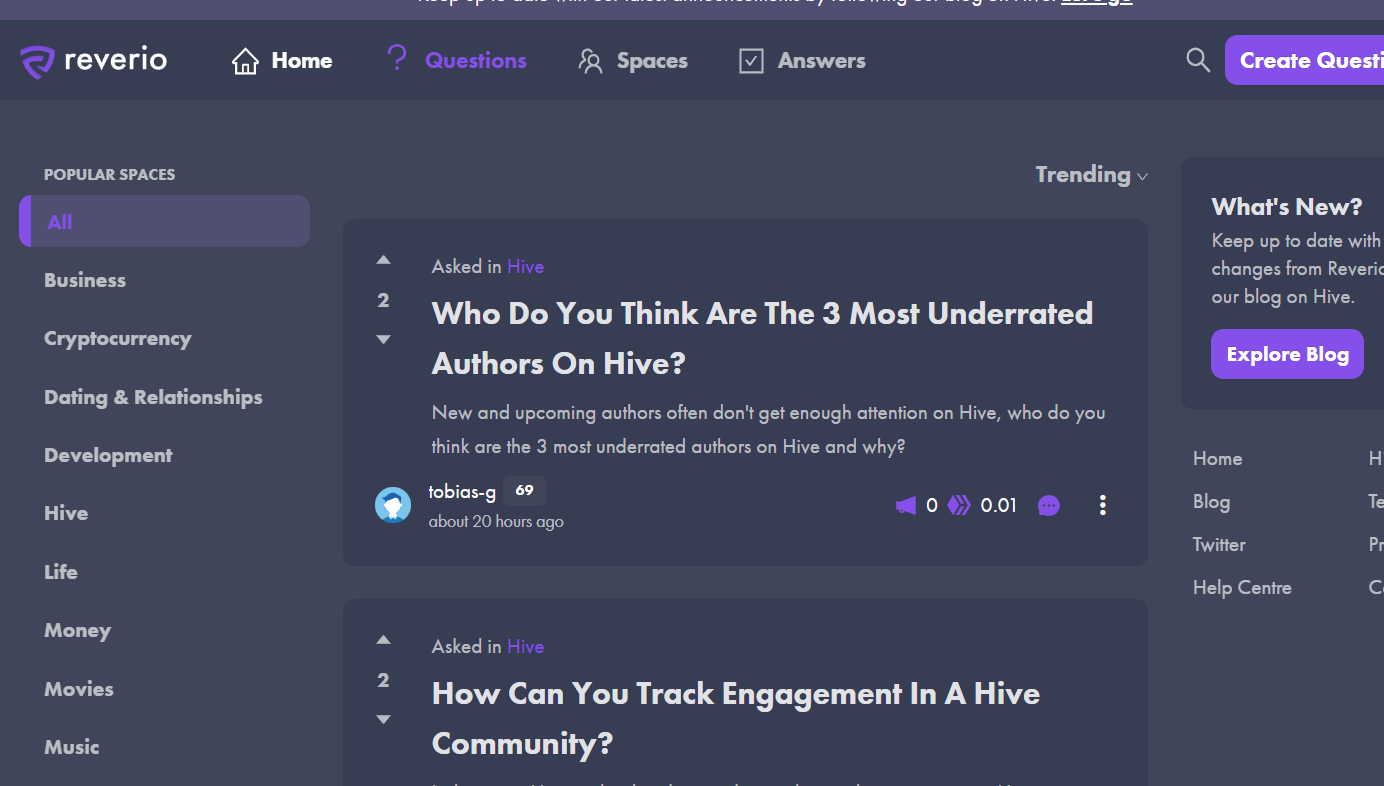The width and height of the screenshot is (1384, 786).
Task: Click the Create Question button
Action: coord(1304,60)
